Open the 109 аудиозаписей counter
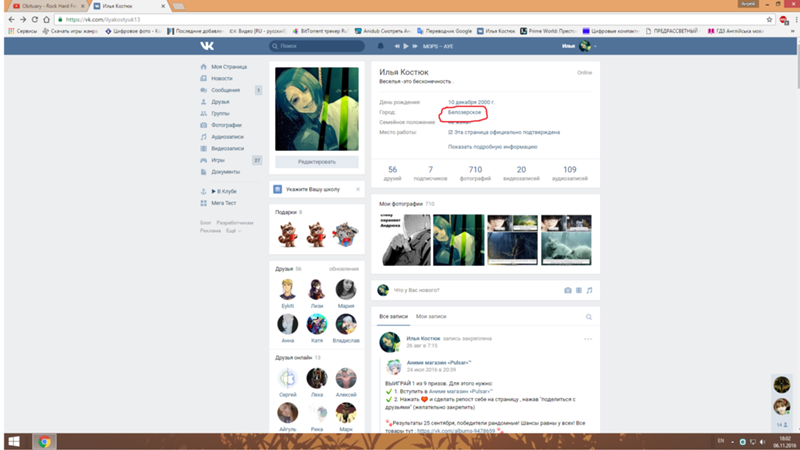800x450 pixels. click(570, 173)
